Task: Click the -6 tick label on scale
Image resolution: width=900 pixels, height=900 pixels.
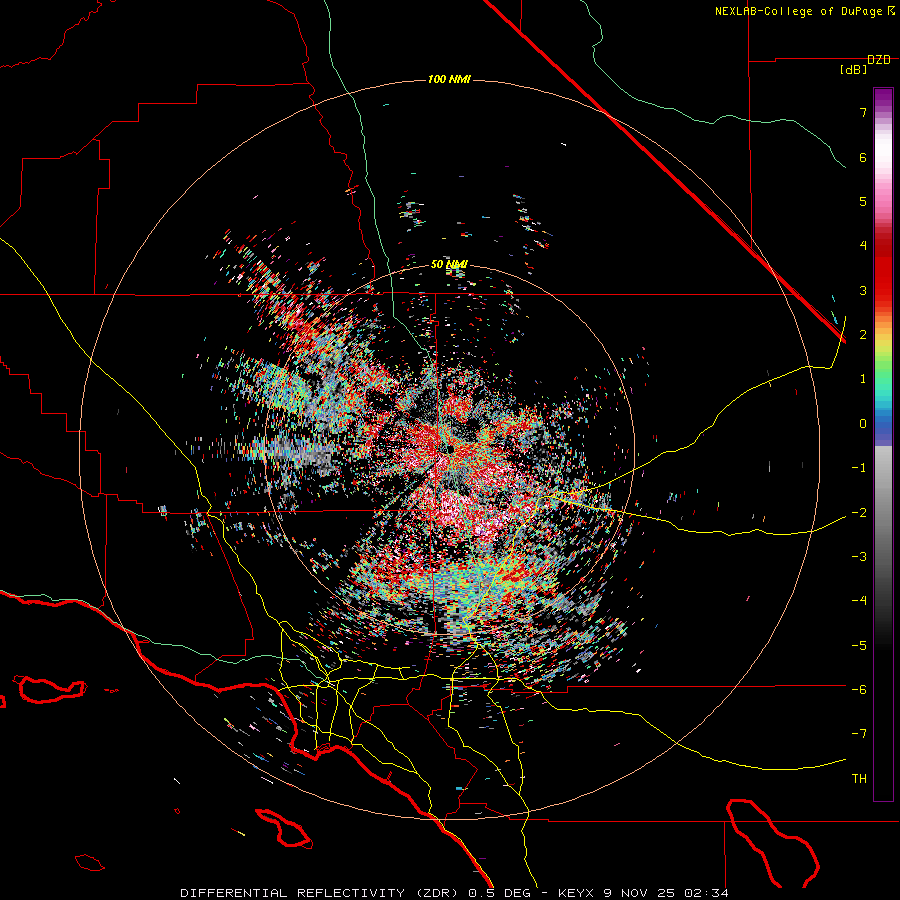Action: click(x=859, y=690)
